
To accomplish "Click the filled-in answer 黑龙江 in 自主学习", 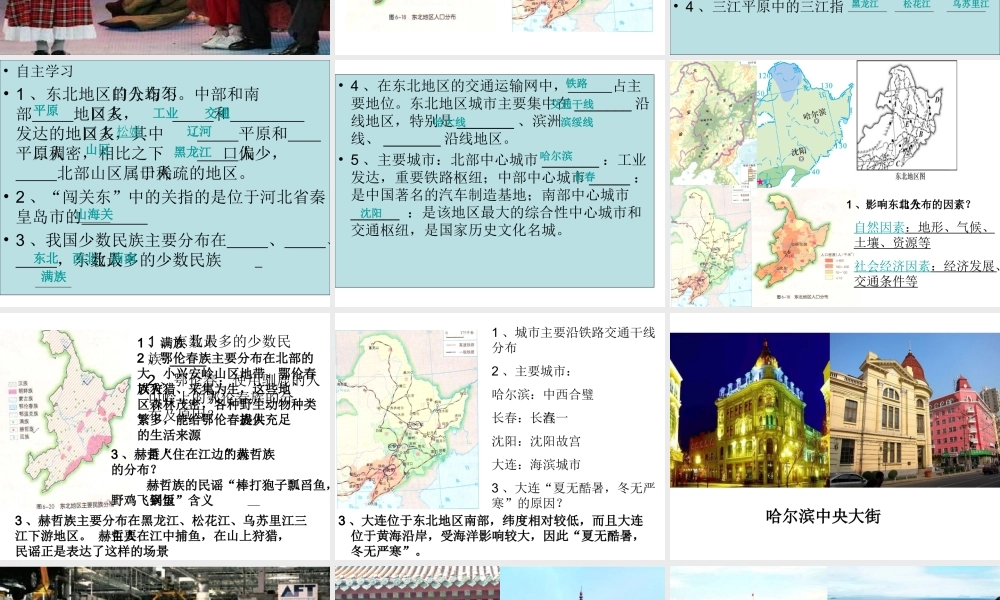I will point(193,152).
